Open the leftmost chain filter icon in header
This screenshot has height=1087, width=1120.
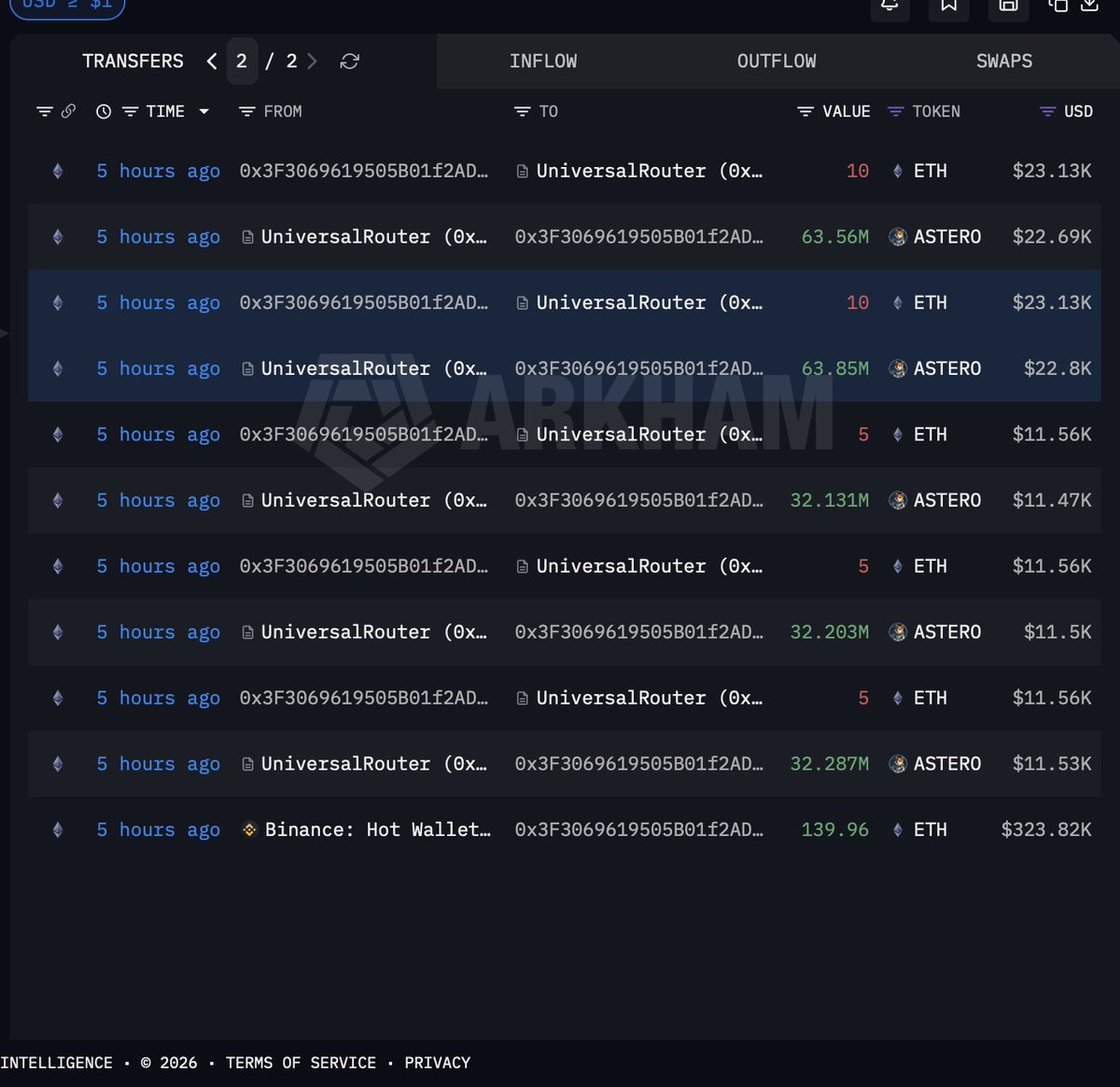pyautogui.click(x=44, y=112)
